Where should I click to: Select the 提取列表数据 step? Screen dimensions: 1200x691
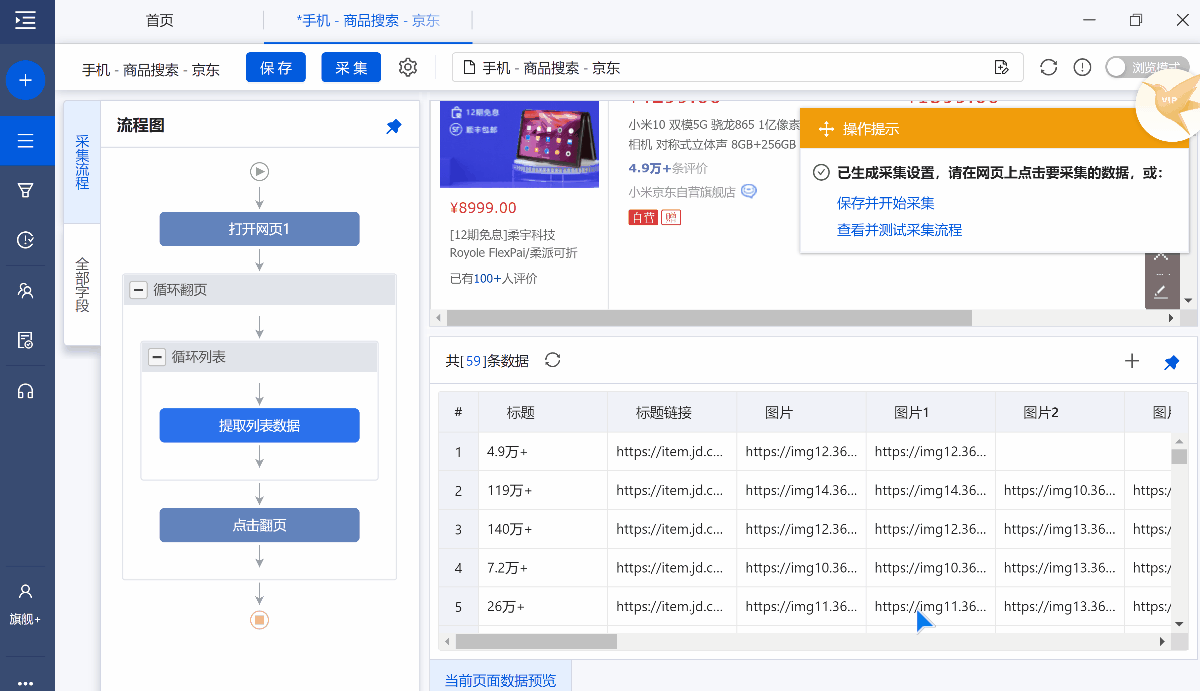[259, 425]
